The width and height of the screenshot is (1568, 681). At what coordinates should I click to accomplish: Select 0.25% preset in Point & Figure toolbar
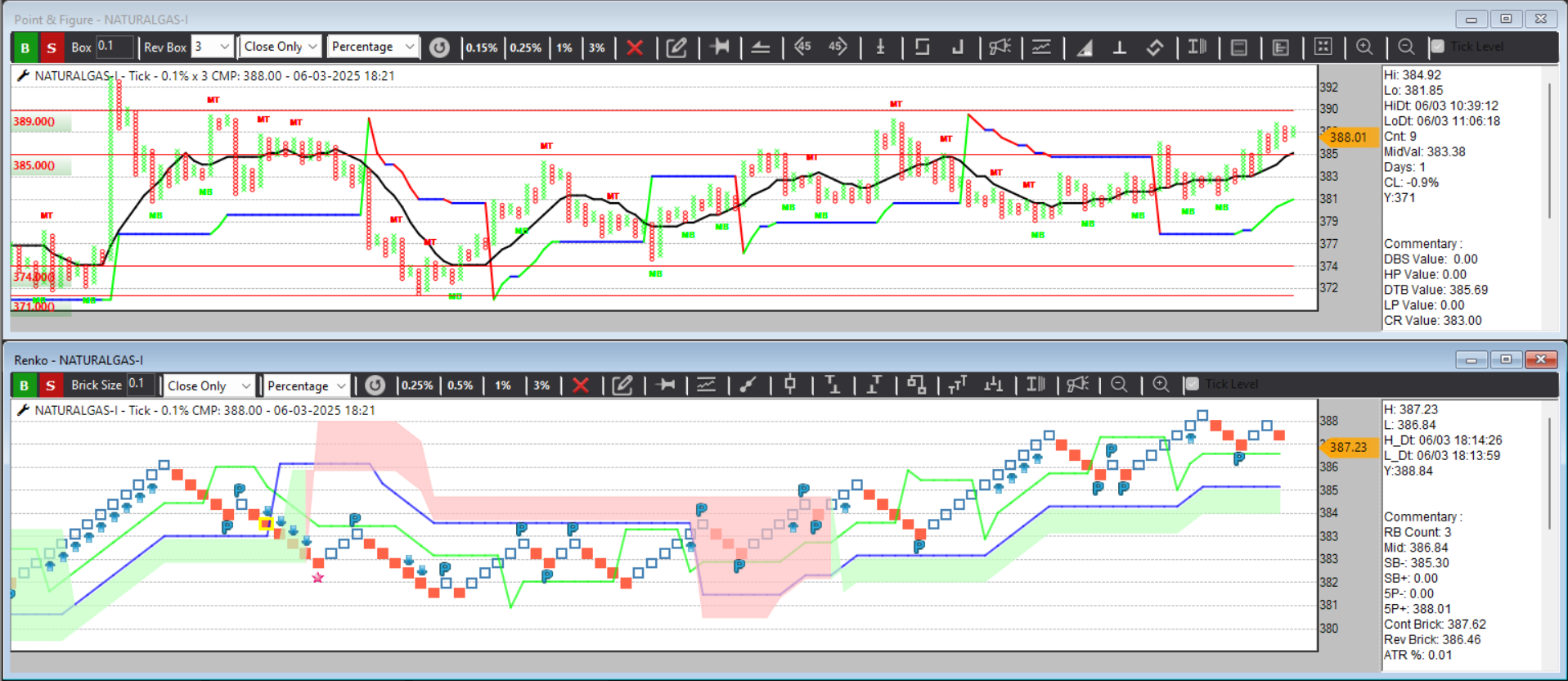pyautogui.click(x=526, y=47)
